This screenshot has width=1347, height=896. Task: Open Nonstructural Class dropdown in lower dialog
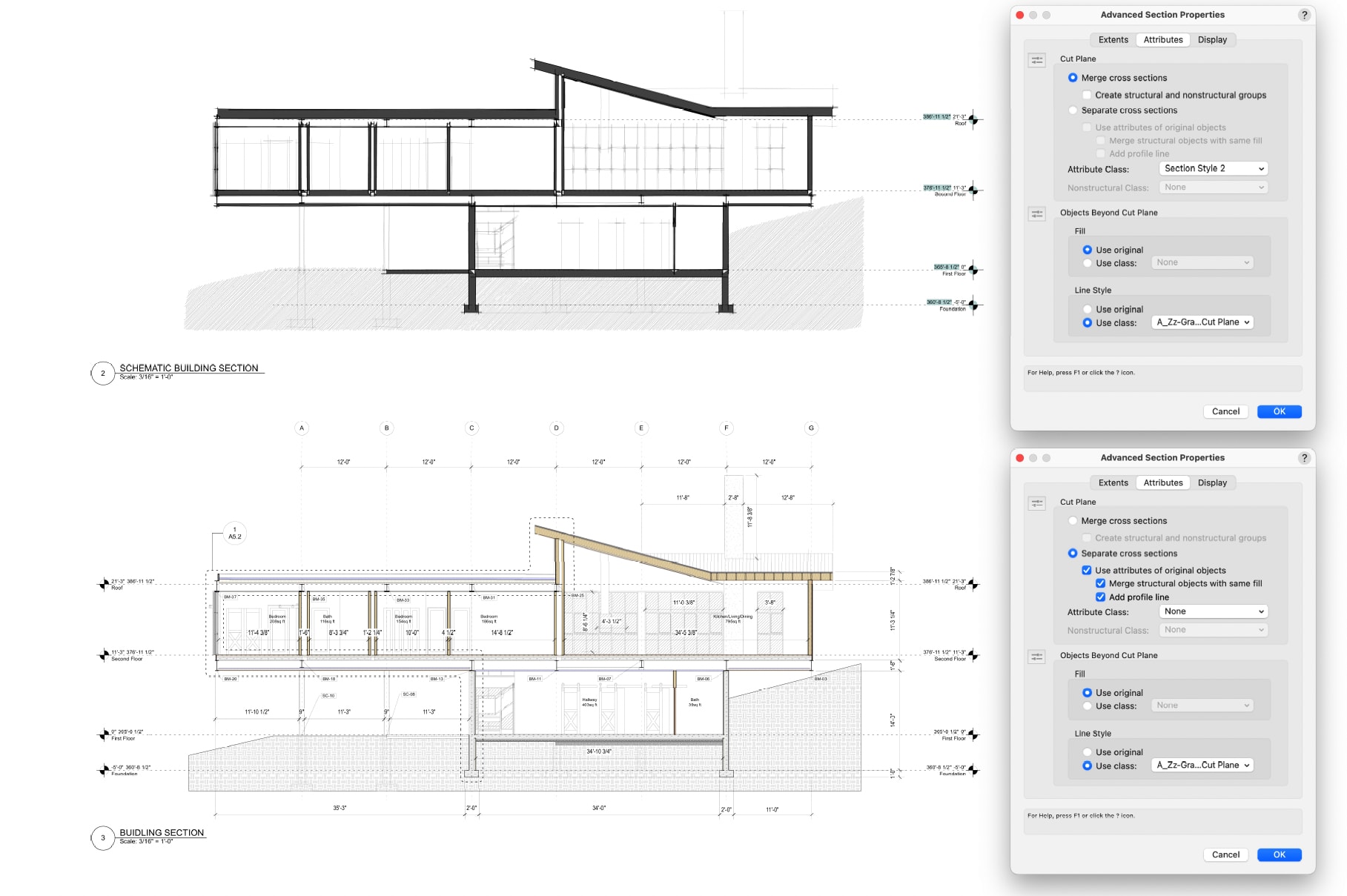1214,630
